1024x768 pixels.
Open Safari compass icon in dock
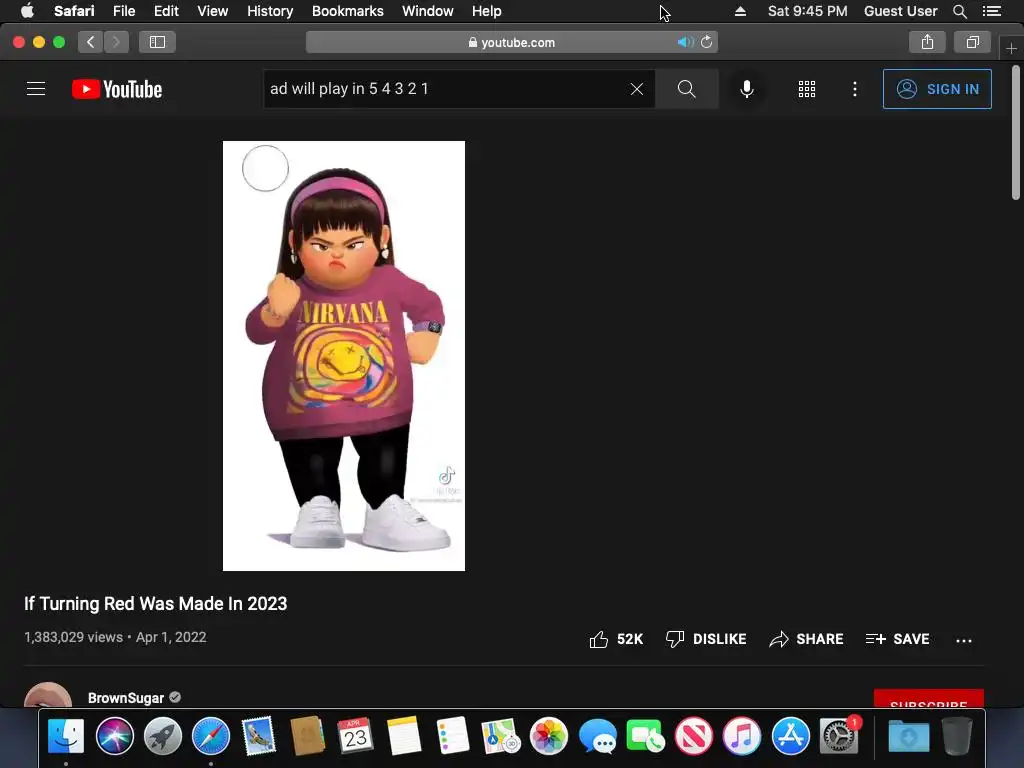[211, 735]
